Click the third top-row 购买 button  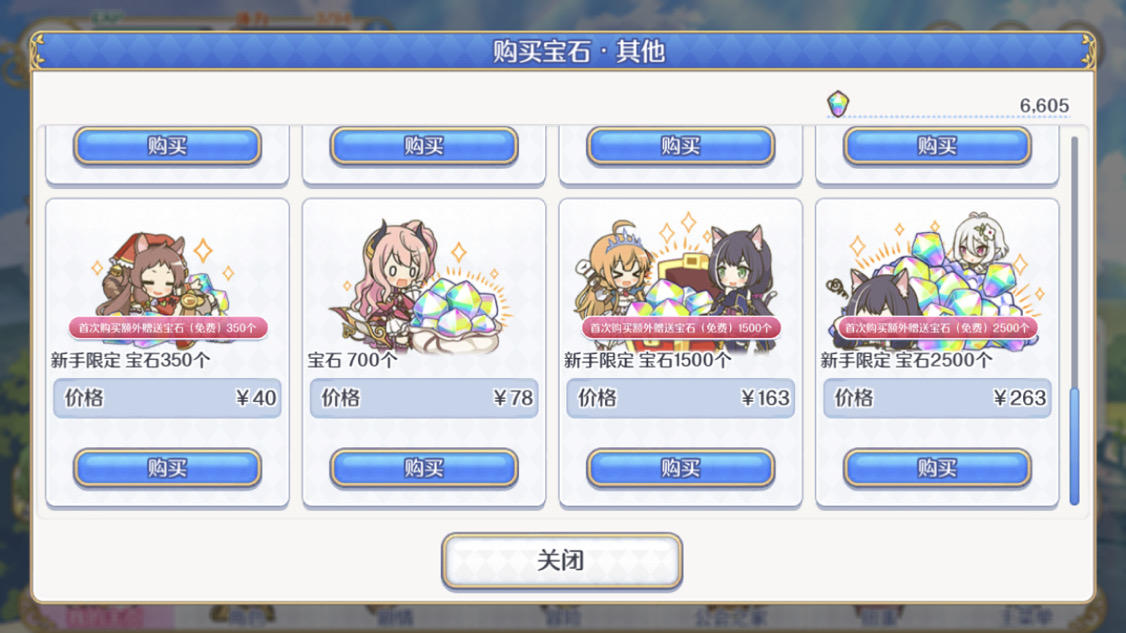(680, 146)
